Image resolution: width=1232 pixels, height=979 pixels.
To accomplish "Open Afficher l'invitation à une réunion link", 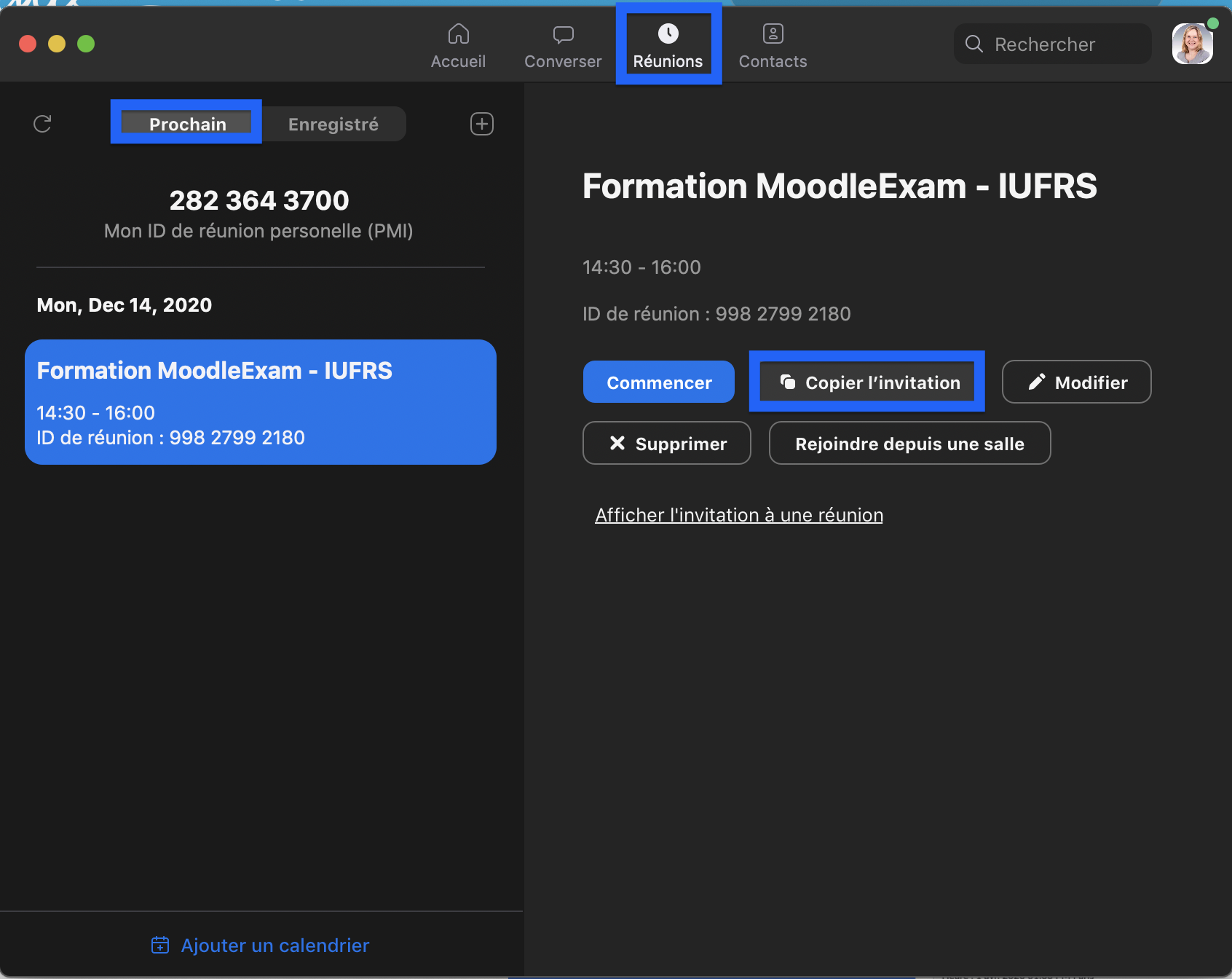I will (x=738, y=515).
